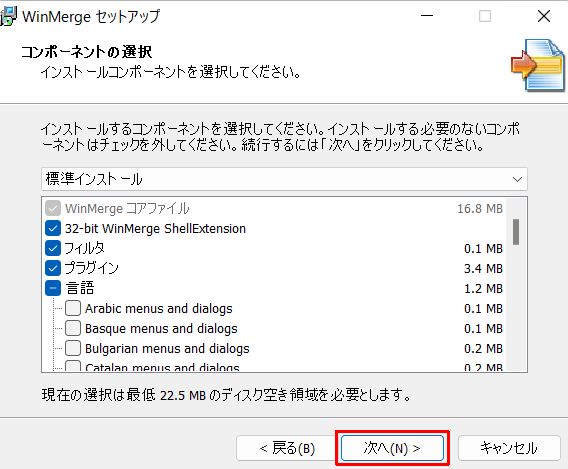Uncheck 32-bit WinMerge ShellExtension checkbox
568x469 pixels.
(x=53, y=229)
